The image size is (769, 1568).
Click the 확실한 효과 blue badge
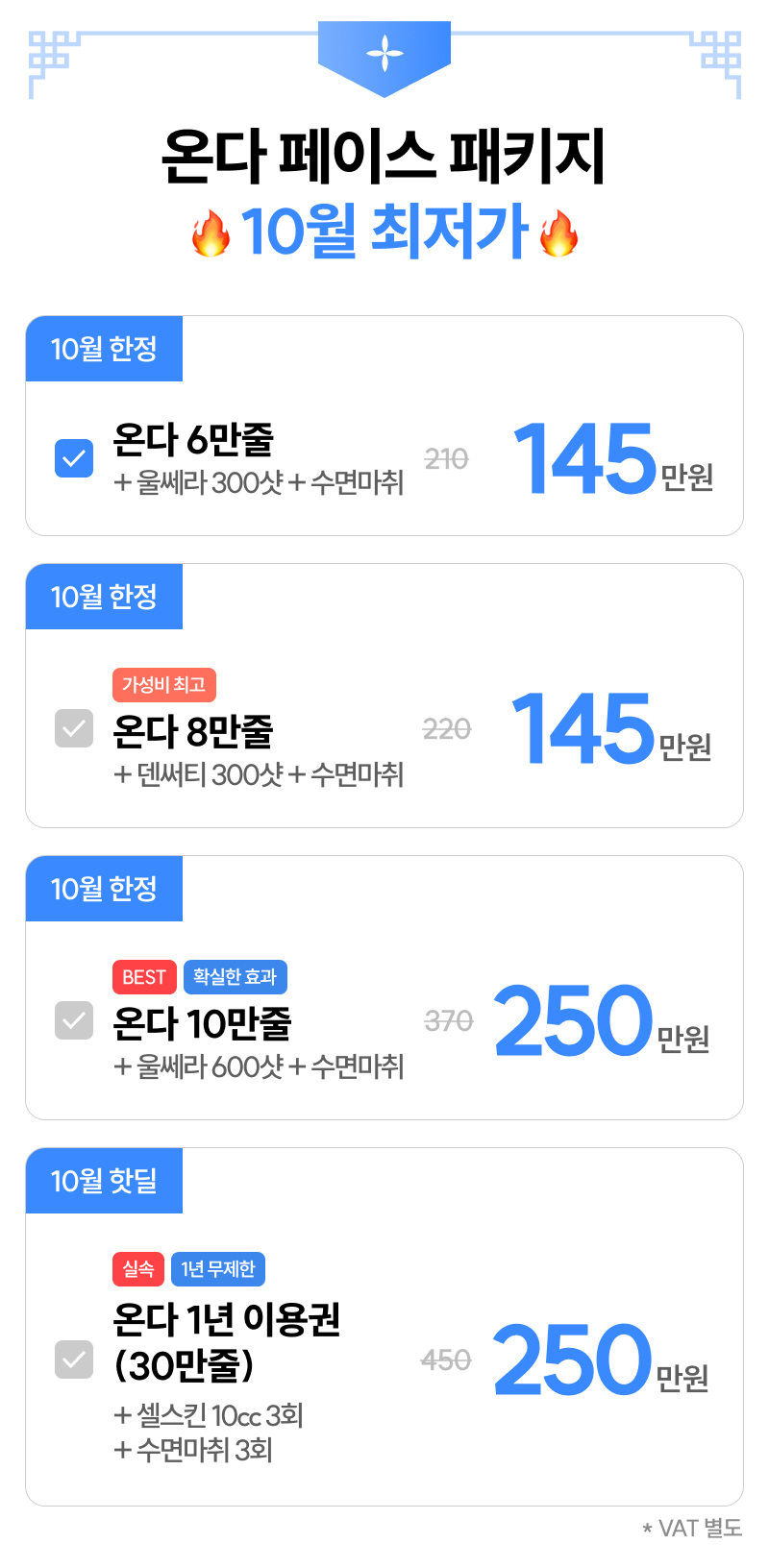pos(236,977)
